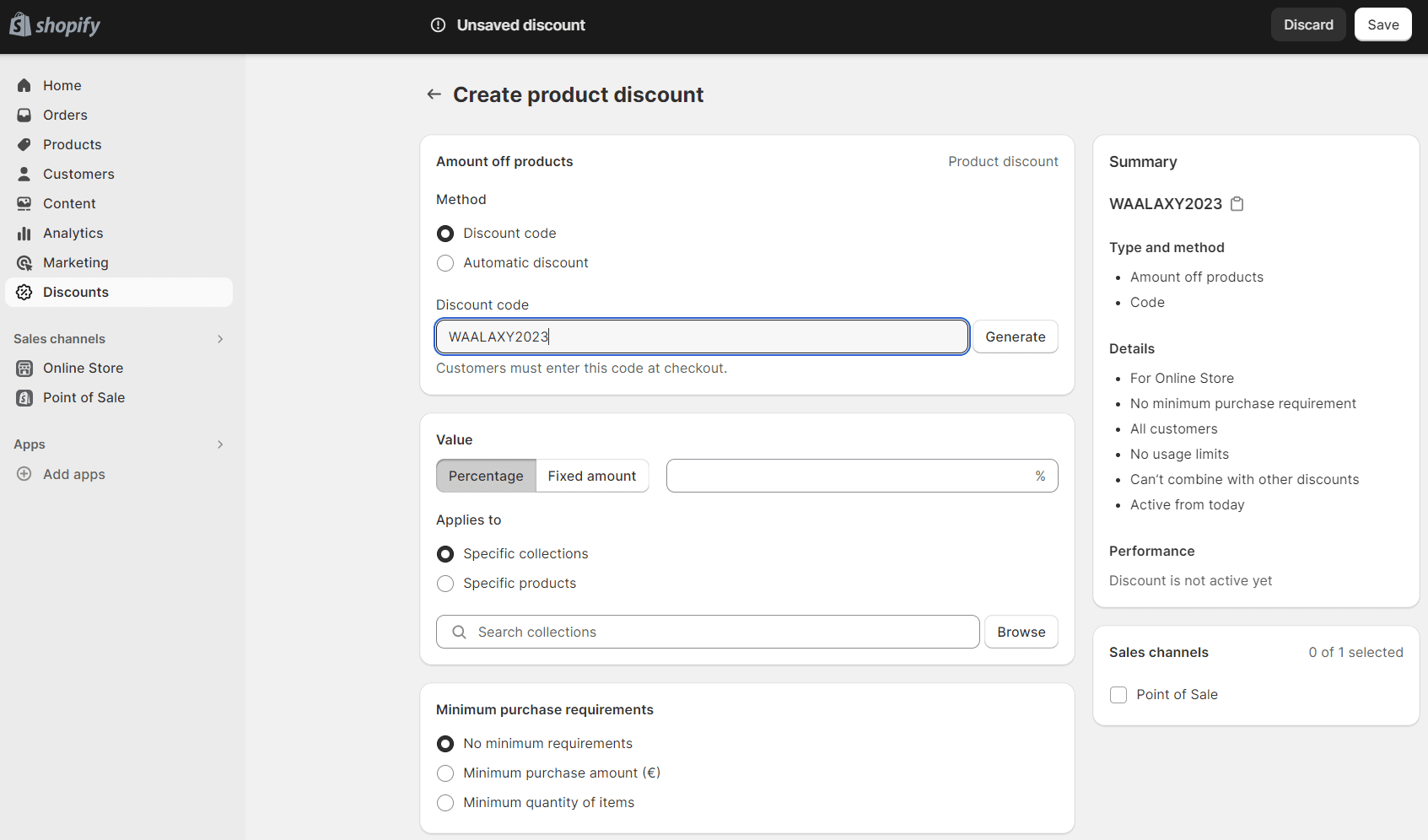Discard the unsaved discount
This screenshot has height=840, width=1428.
coord(1308,24)
